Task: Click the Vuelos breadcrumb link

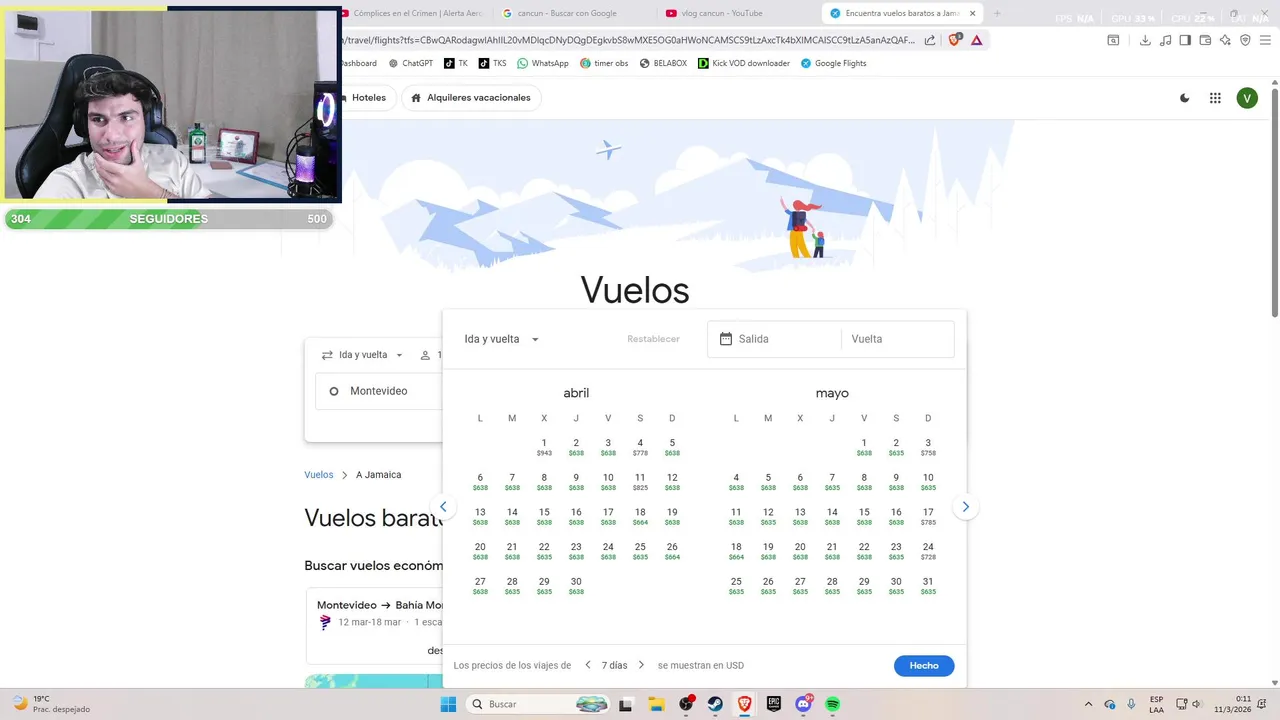Action: point(319,475)
